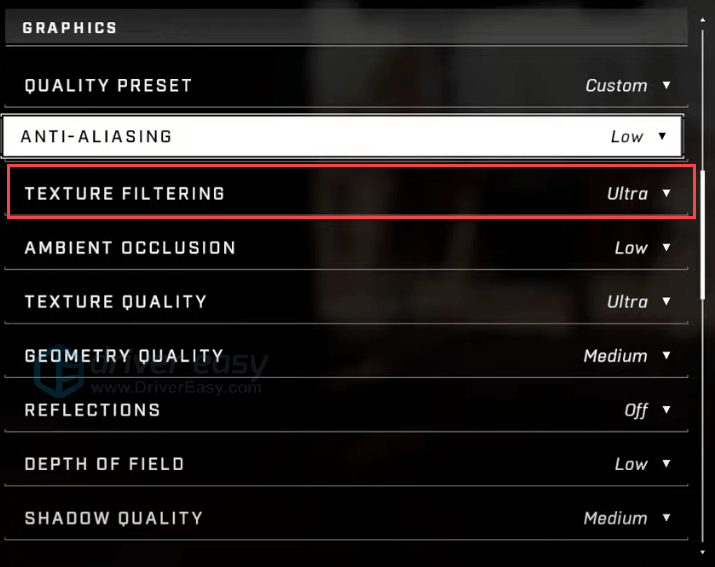Expand the Anti-Aliasing dropdown arrow
The height and width of the screenshot is (567, 715).
(662, 136)
